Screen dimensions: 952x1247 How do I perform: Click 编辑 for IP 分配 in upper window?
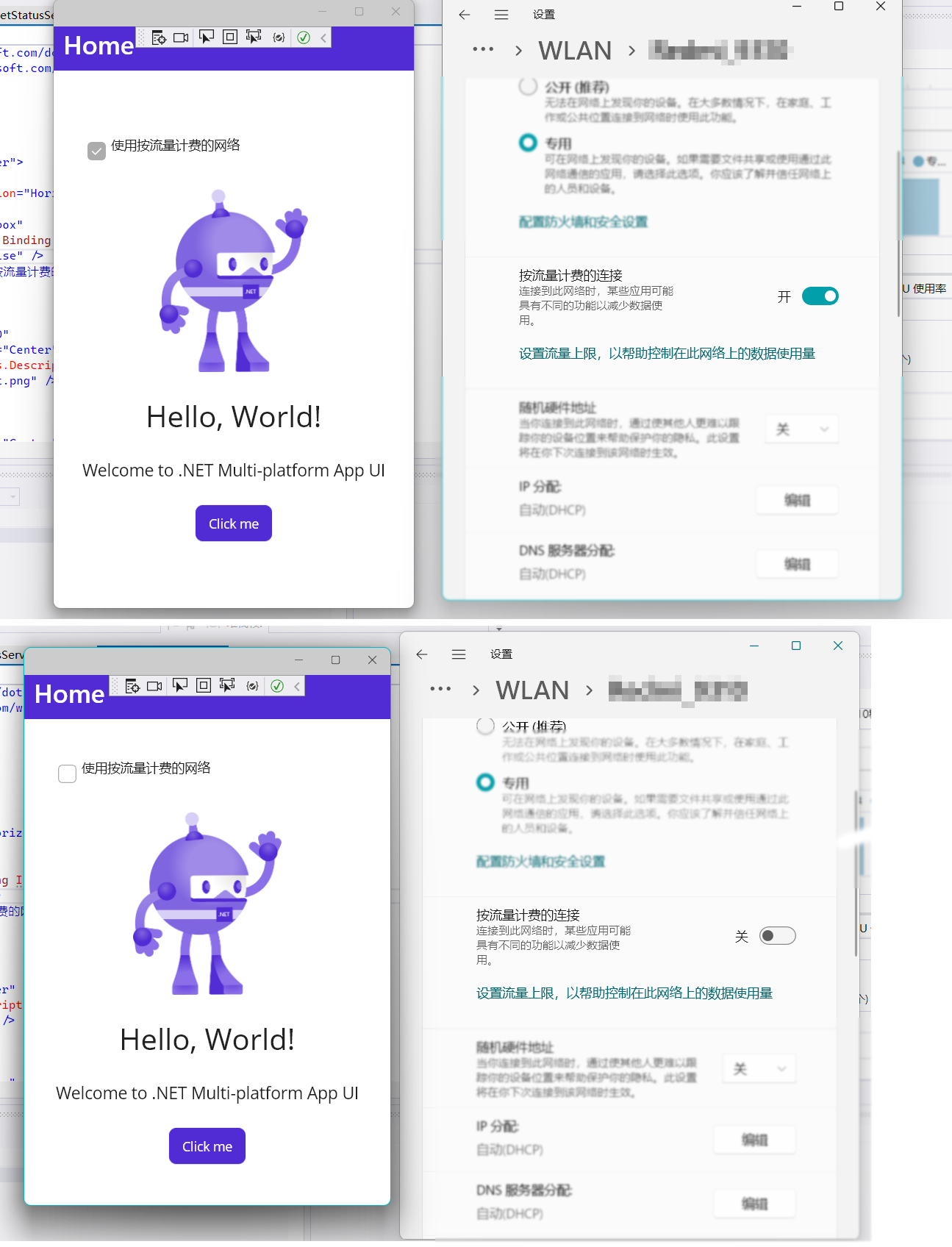(798, 501)
